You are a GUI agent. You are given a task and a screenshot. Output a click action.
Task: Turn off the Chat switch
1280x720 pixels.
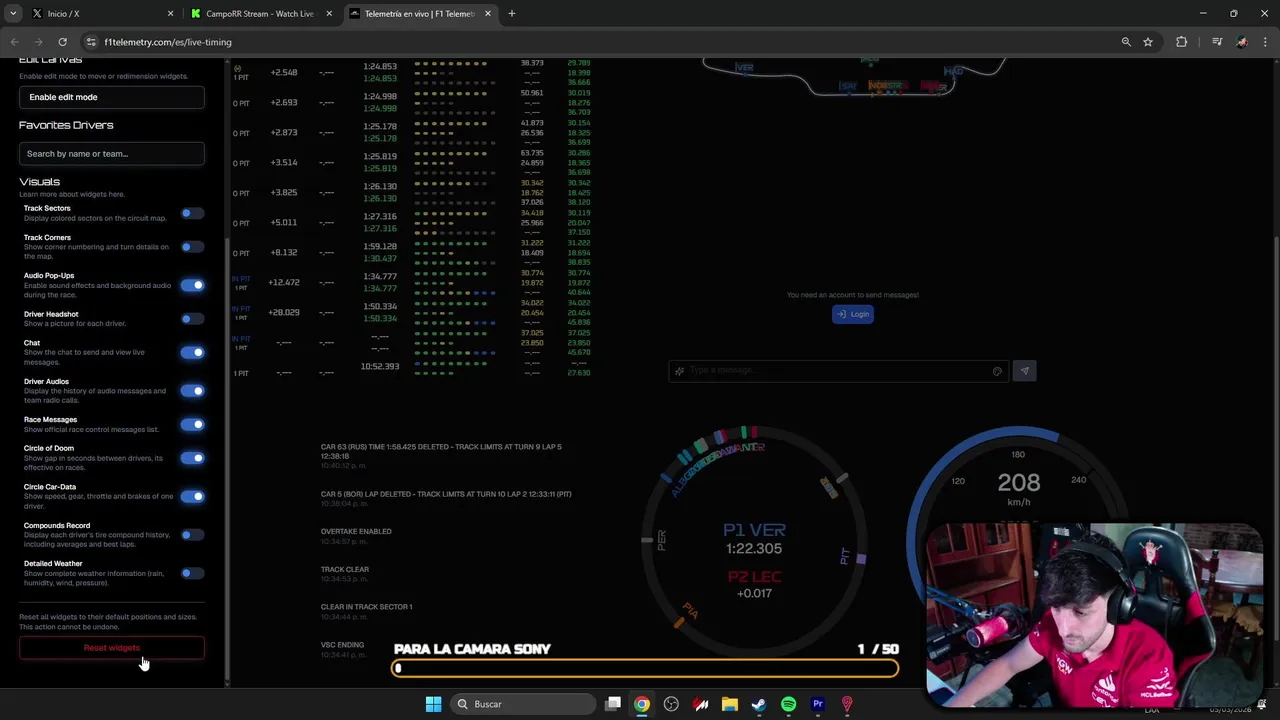tap(192, 352)
